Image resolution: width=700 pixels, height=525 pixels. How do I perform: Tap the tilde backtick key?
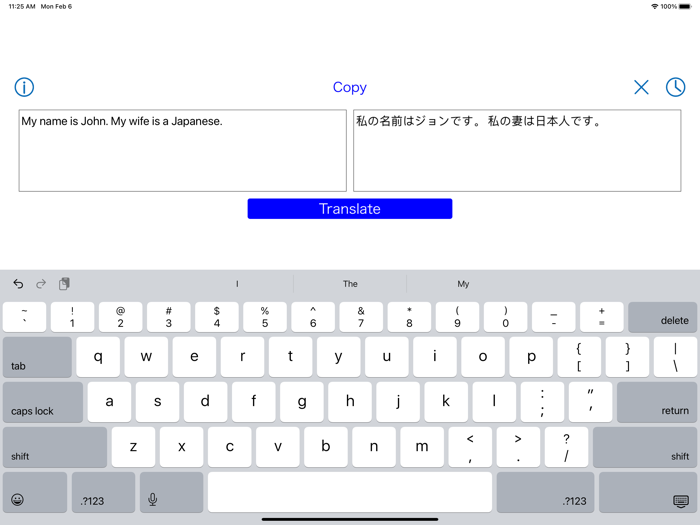25,317
